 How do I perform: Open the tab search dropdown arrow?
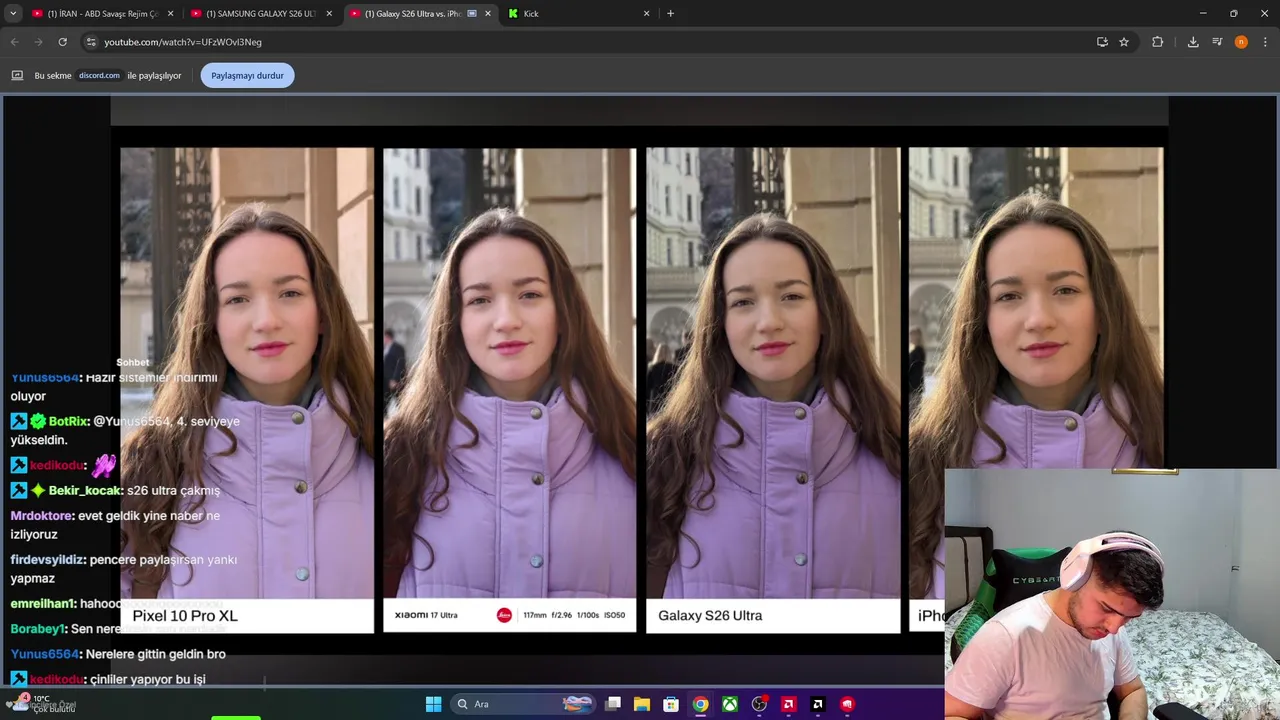click(x=13, y=13)
